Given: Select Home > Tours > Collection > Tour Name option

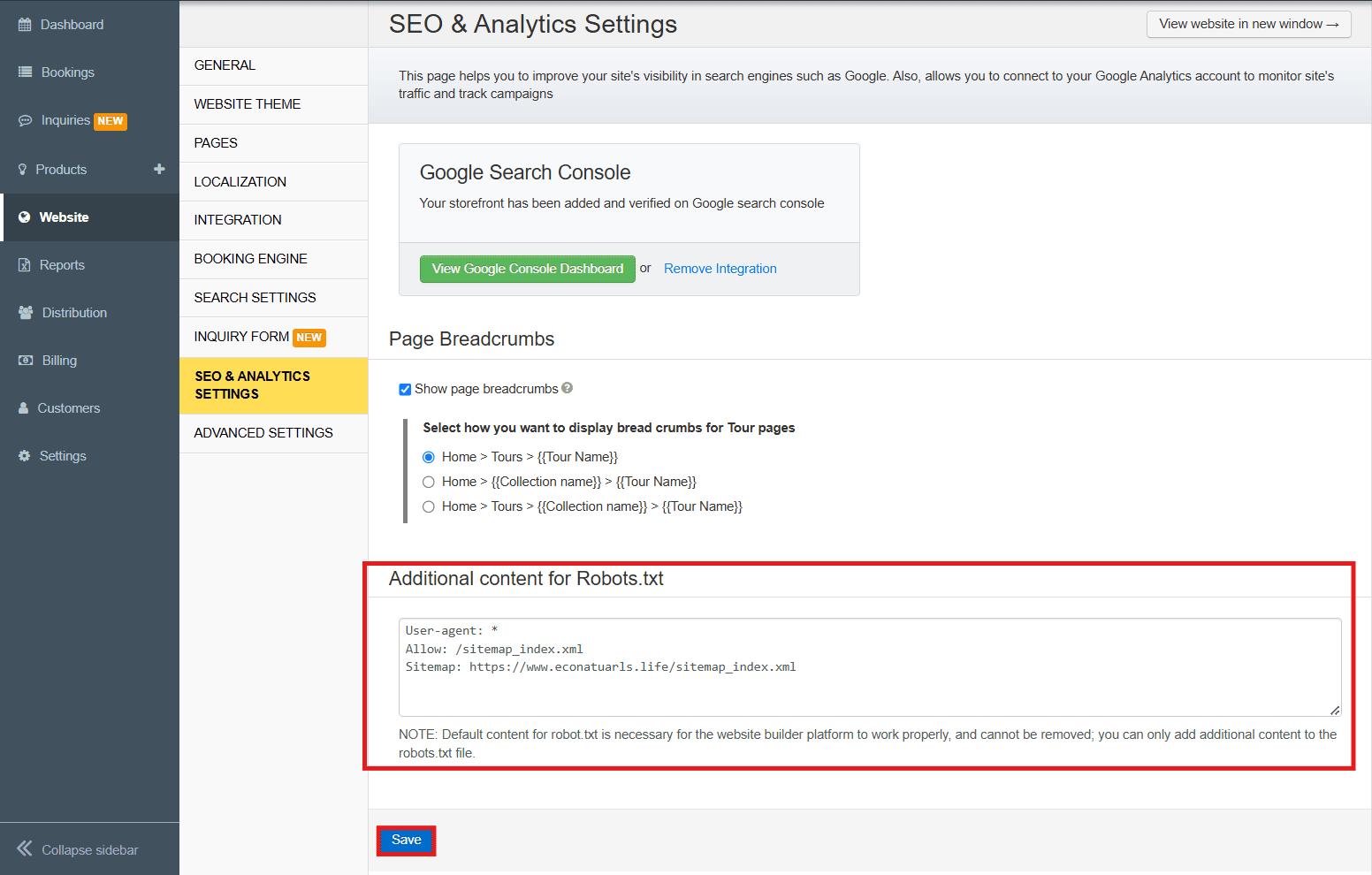Looking at the screenshot, I should [x=429, y=506].
